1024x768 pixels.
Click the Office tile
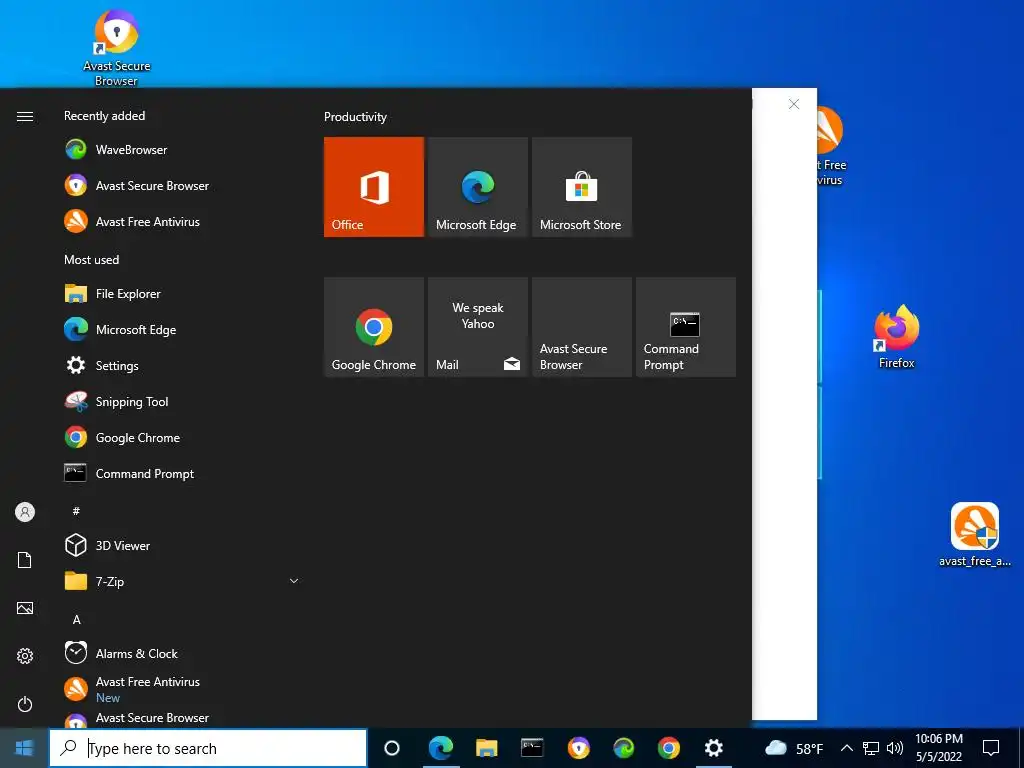click(x=374, y=187)
